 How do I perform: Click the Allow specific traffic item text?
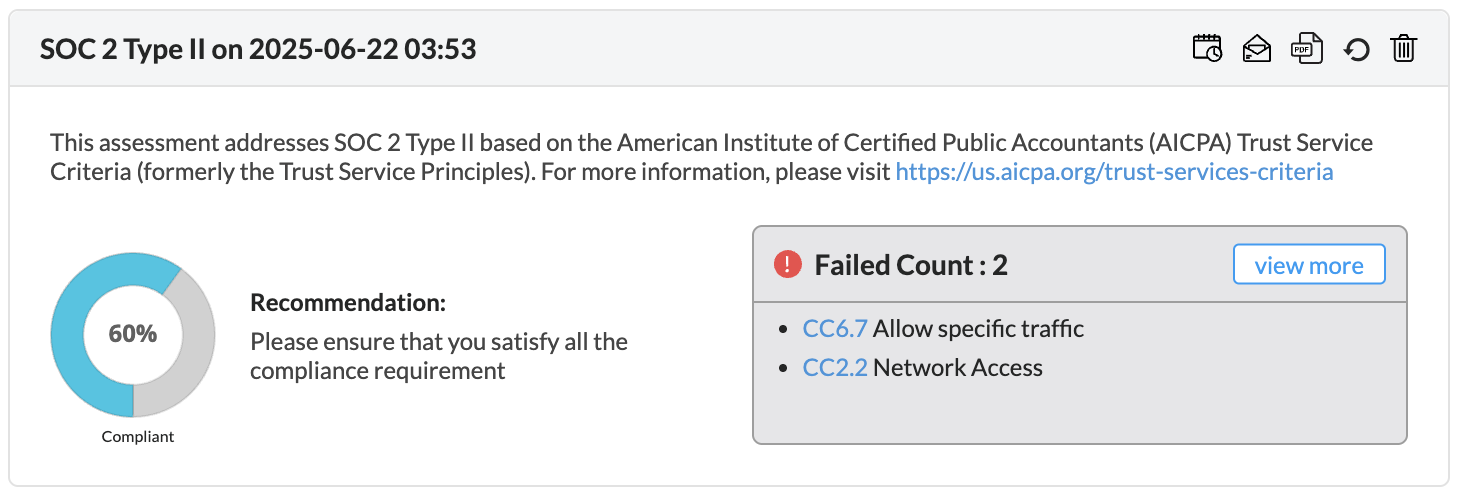coord(978,329)
